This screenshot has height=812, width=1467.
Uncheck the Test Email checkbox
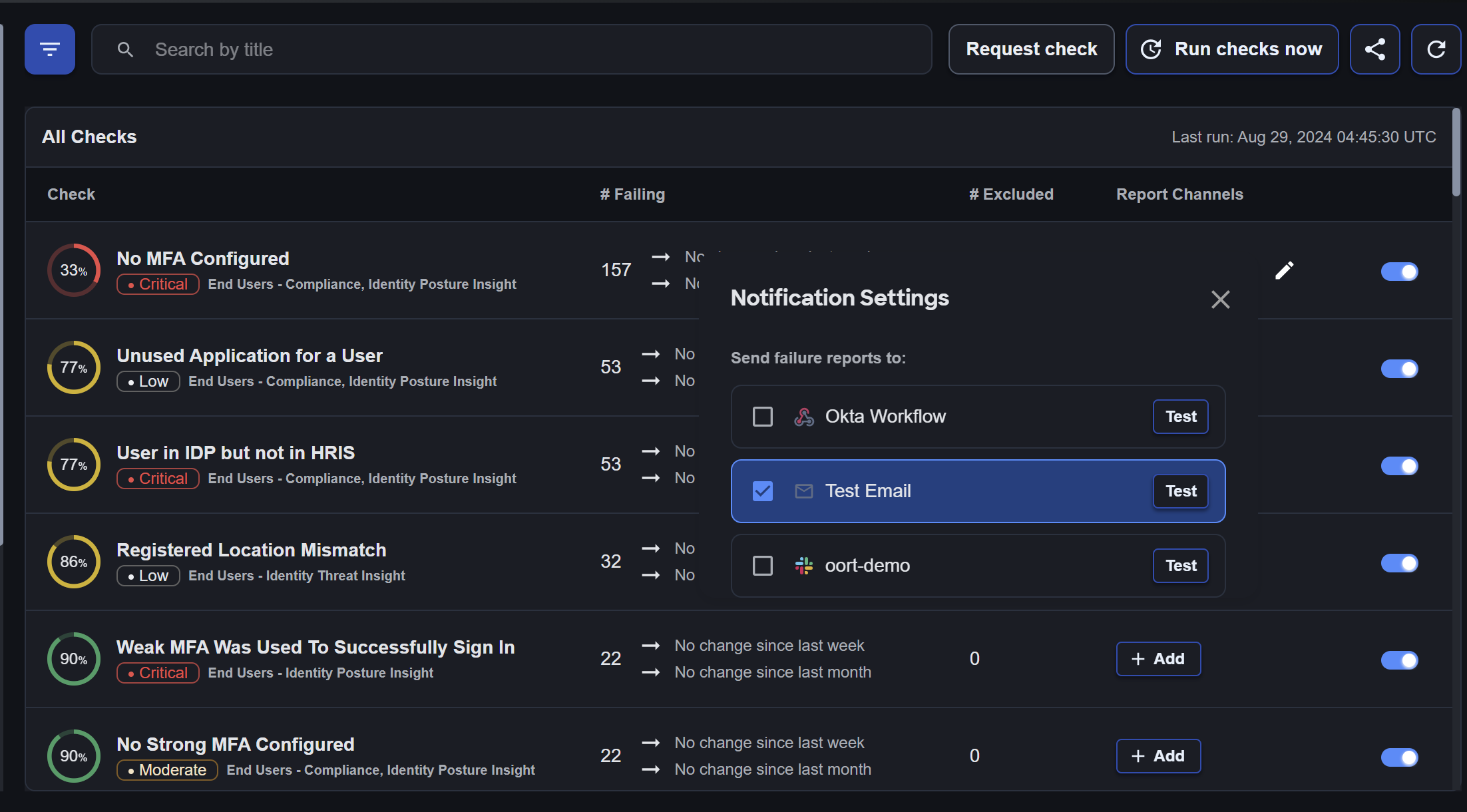click(x=762, y=491)
